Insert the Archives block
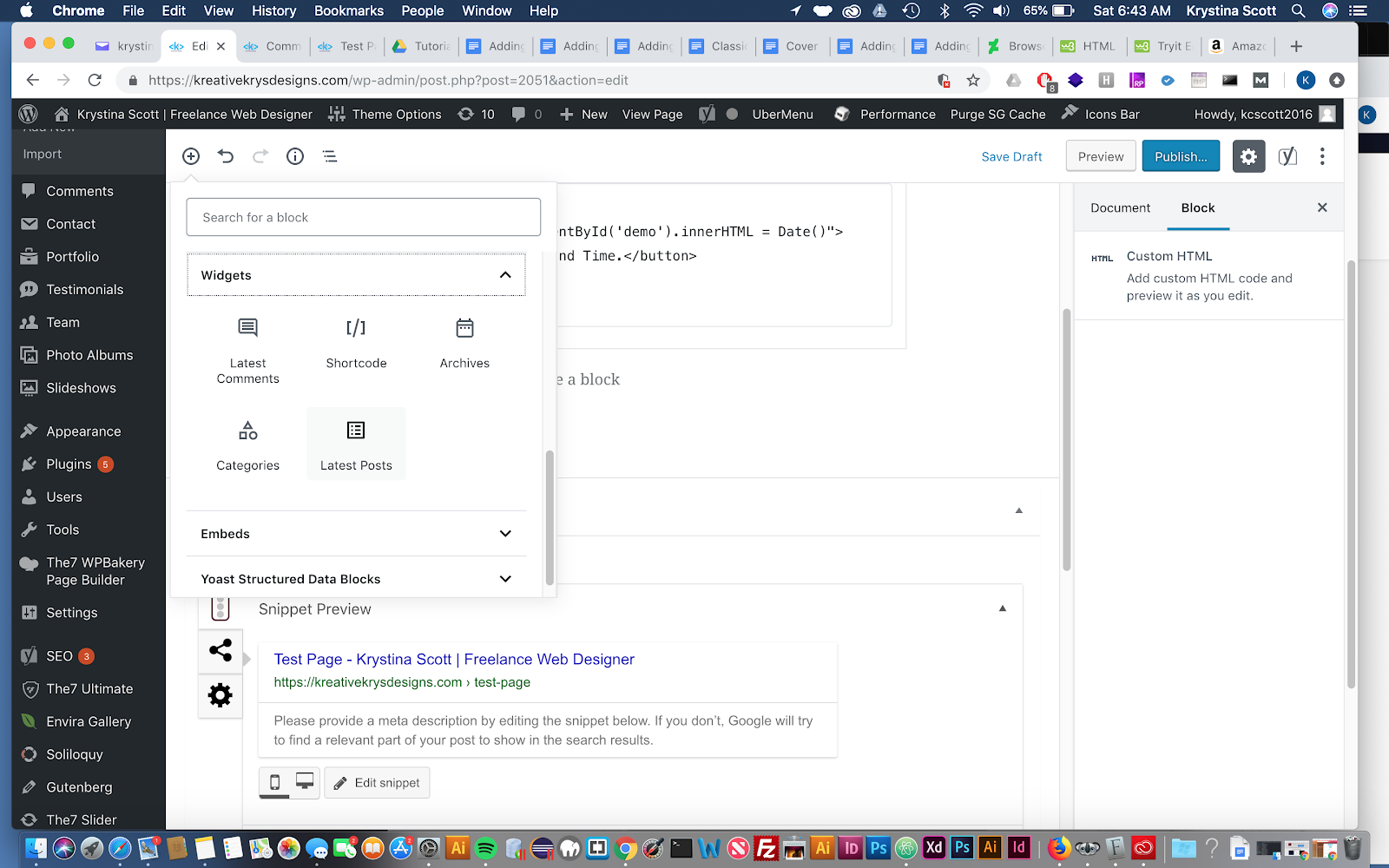 coord(464,343)
